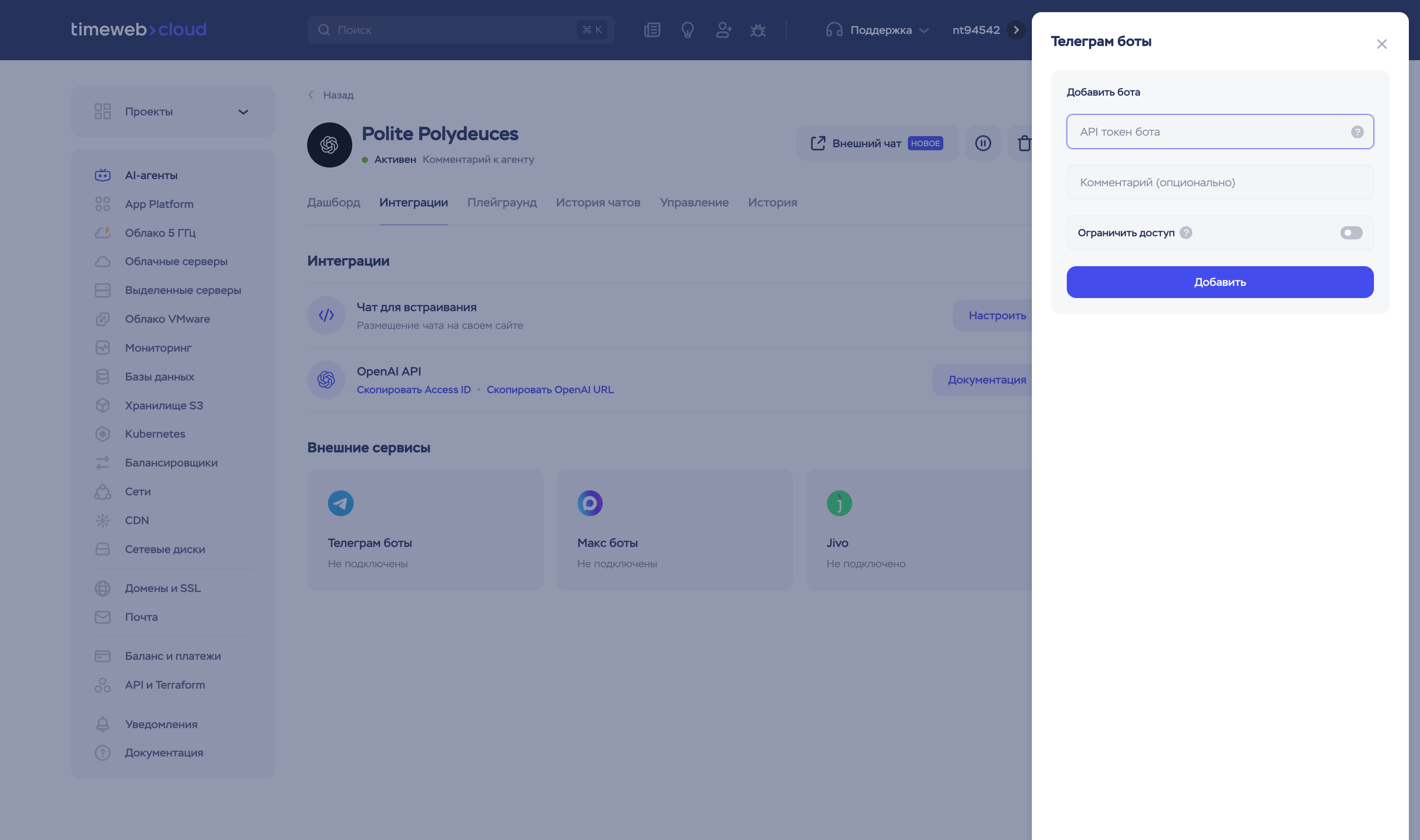Image resolution: width=1420 pixels, height=840 pixels.
Task: Click the OpenAI API logo icon
Action: pos(326,380)
